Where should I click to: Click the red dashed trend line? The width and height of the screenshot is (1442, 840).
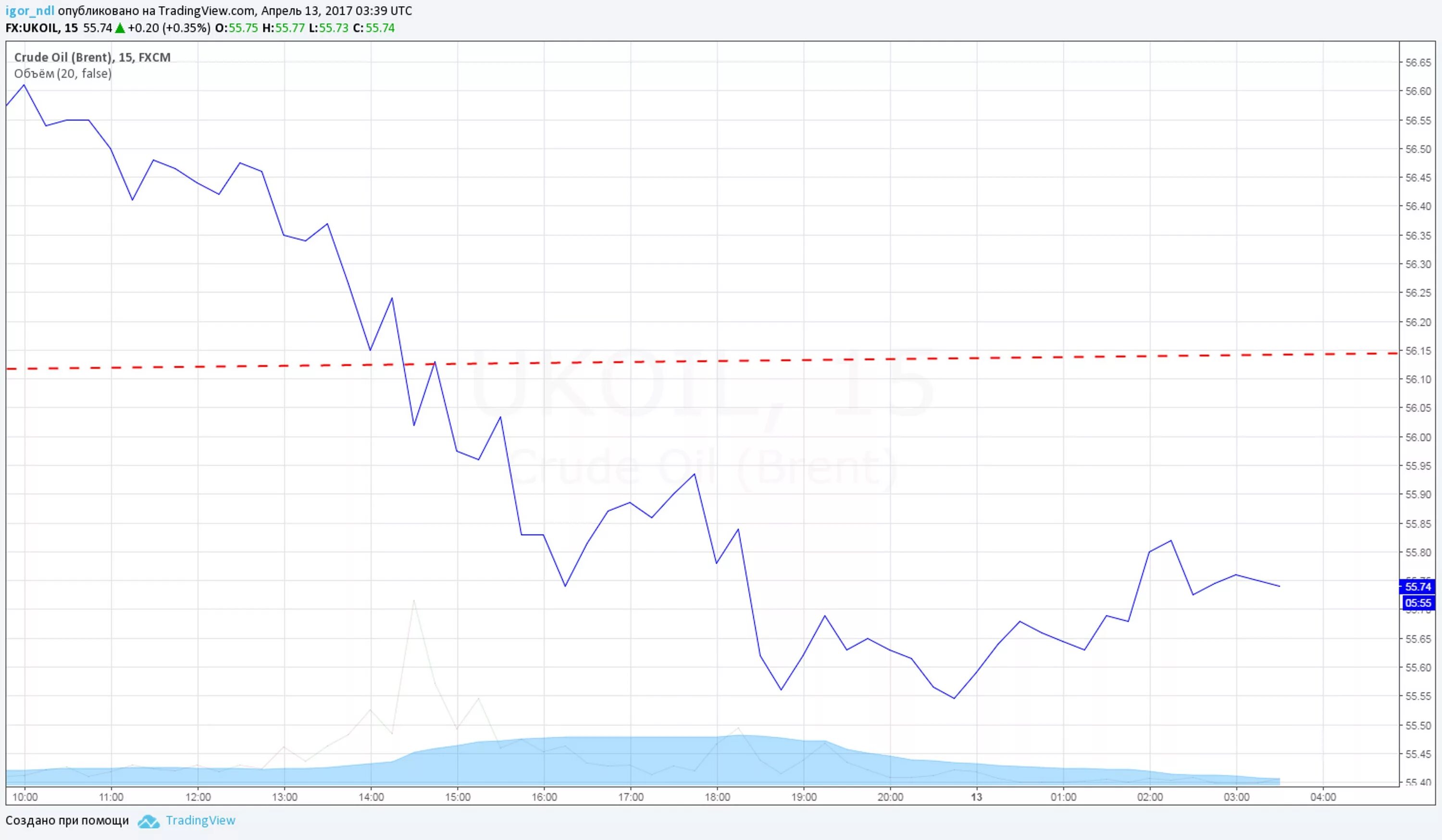[x=703, y=361]
